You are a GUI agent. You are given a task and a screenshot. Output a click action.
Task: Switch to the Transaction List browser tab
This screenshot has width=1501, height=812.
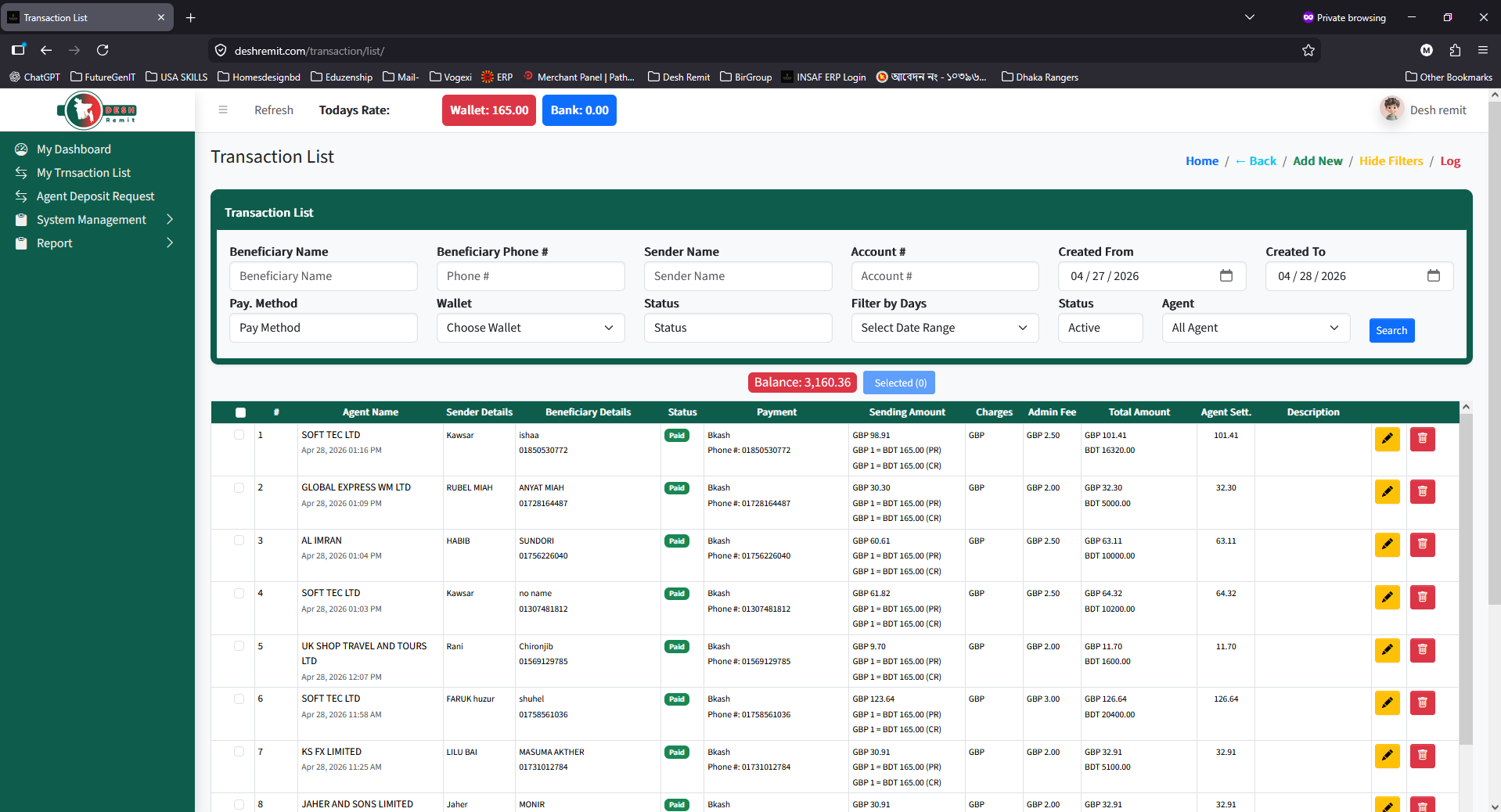tap(86, 17)
